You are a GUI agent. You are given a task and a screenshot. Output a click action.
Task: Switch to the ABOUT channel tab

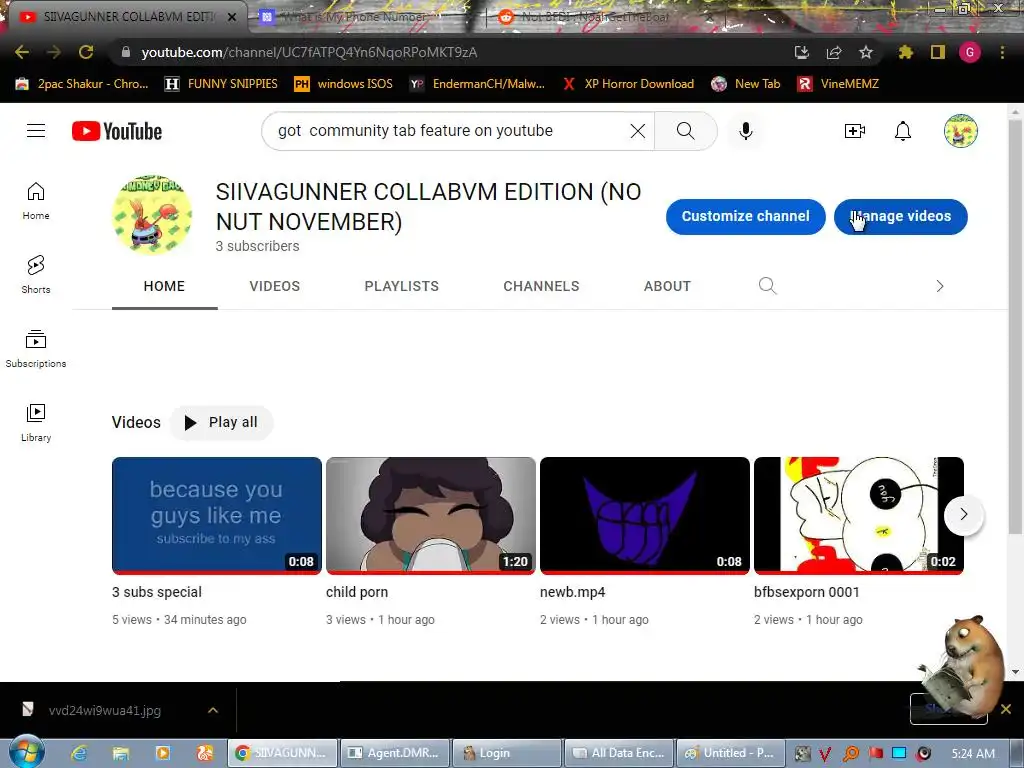(x=667, y=286)
